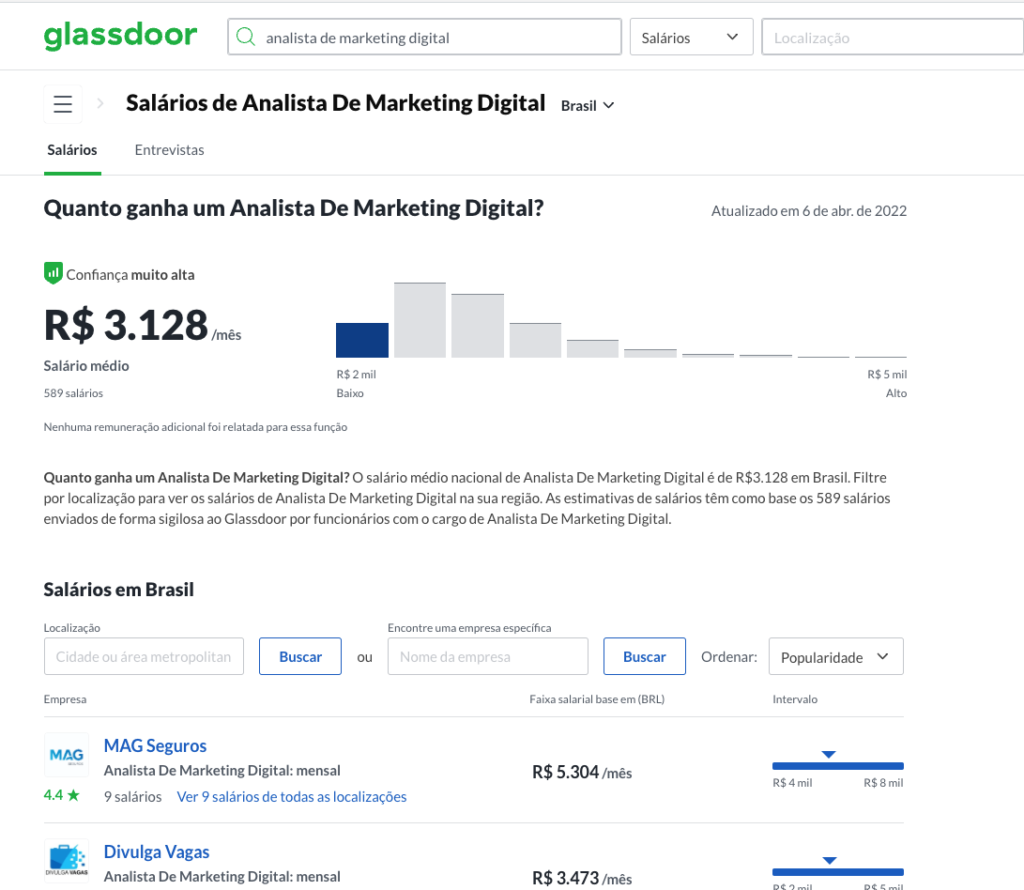Screen dimensions: 1024x890
Task: Open Ver 9 salários de todas as localizações
Action: point(291,797)
